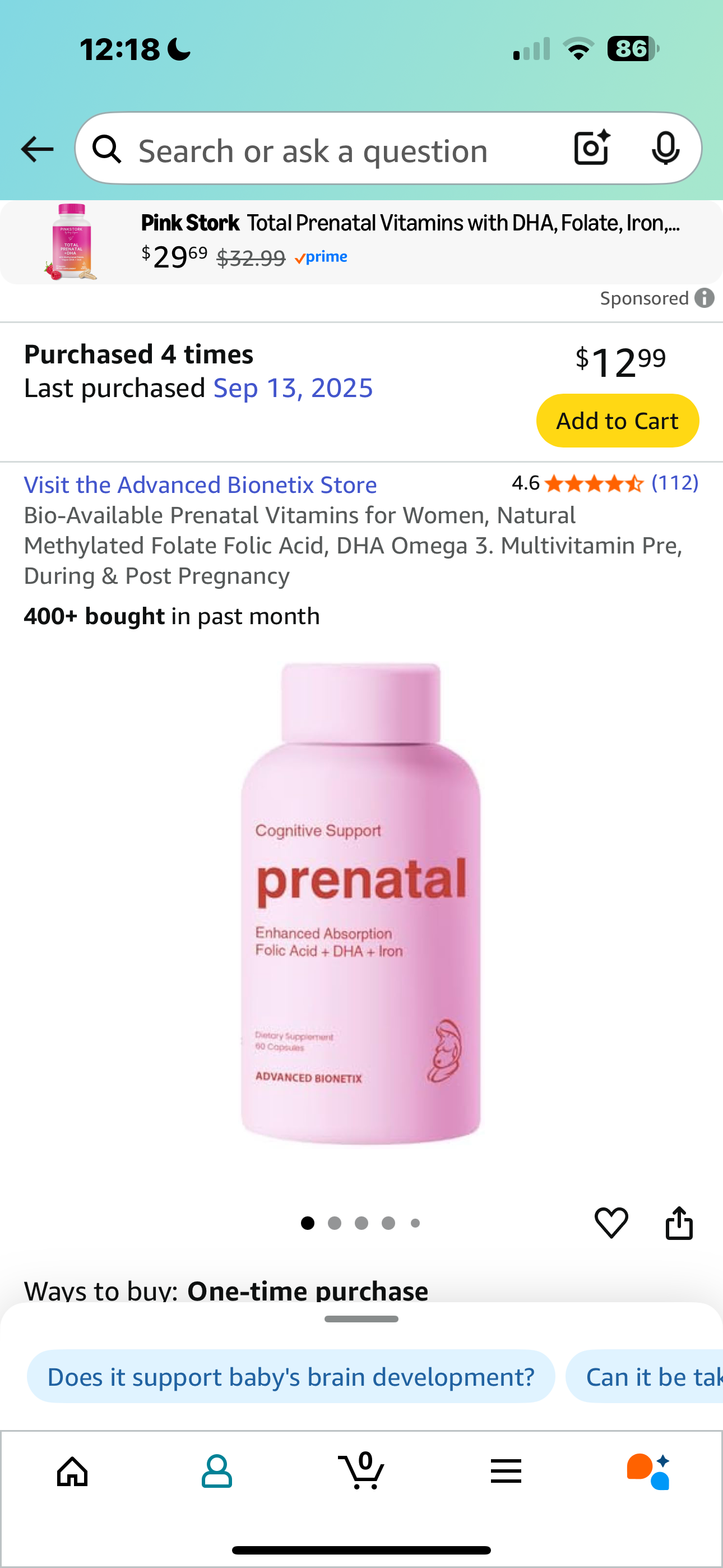Open the Rufus AI assistant icon

tap(649, 1472)
